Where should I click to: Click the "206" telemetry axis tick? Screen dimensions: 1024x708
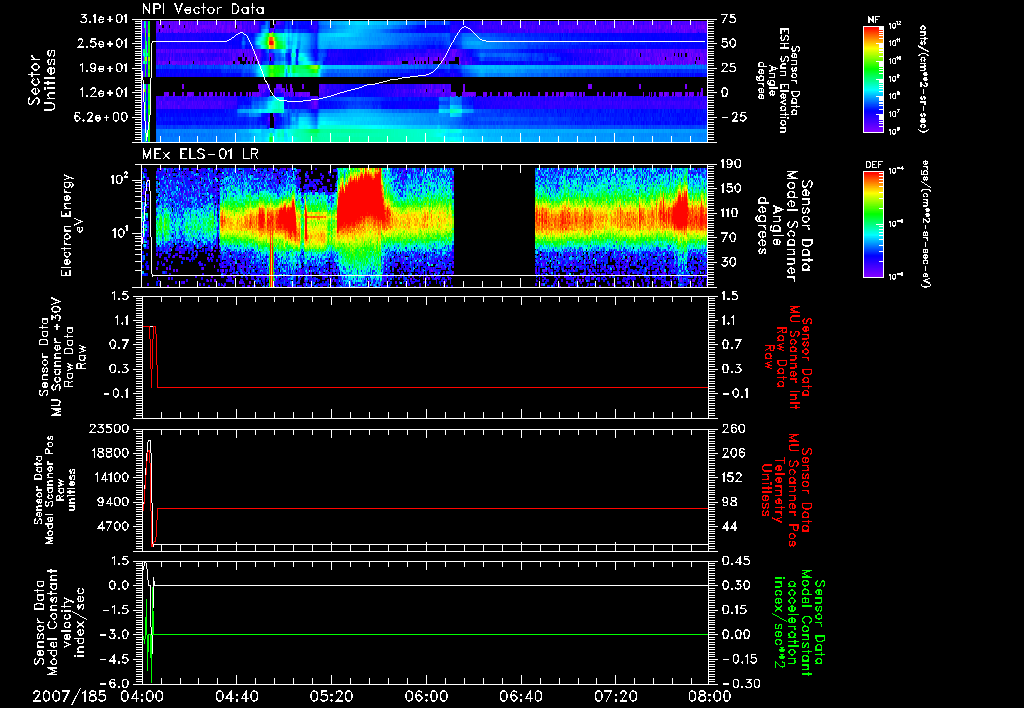(x=733, y=453)
